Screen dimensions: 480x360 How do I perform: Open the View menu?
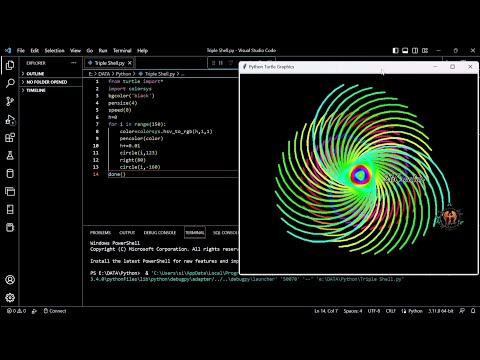point(75,50)
